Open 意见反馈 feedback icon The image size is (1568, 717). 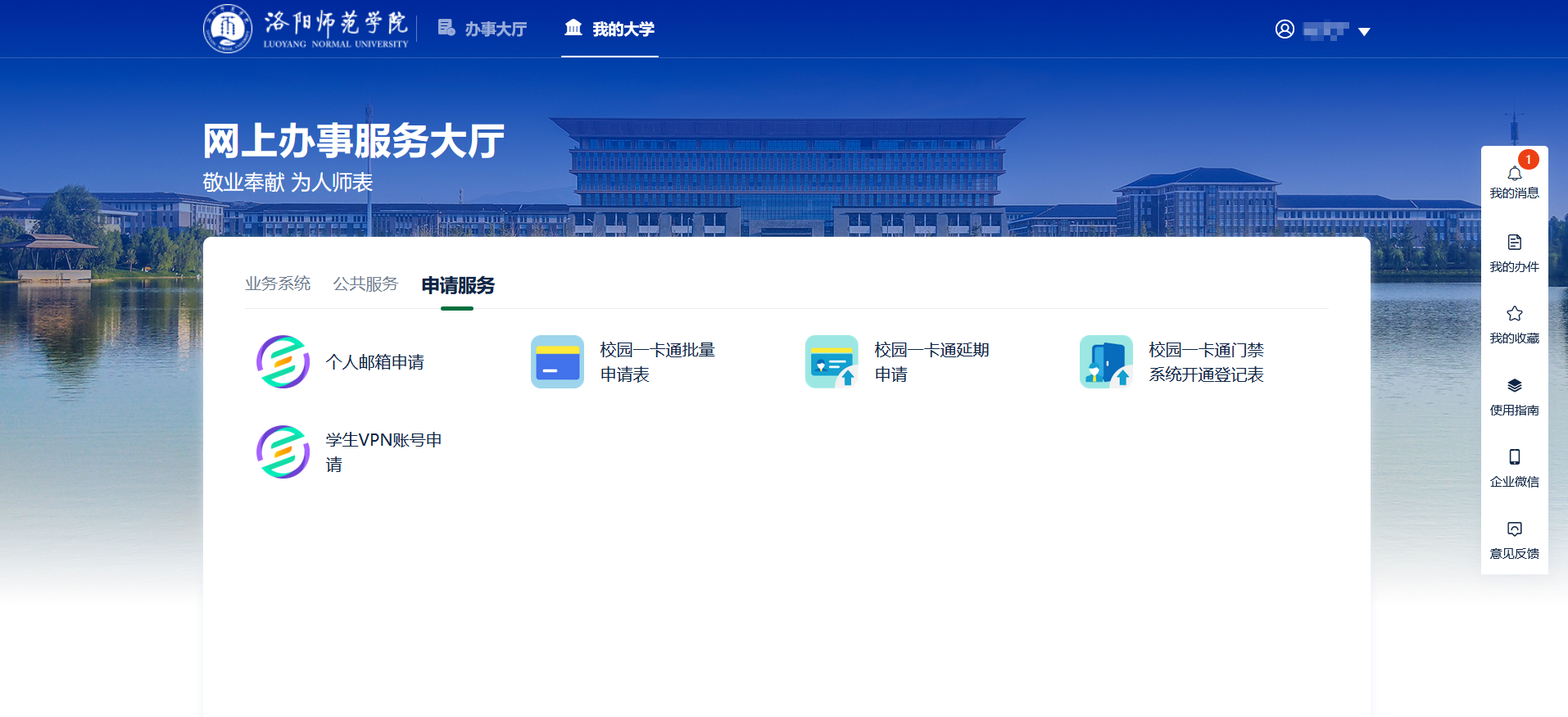(1514, 529)
